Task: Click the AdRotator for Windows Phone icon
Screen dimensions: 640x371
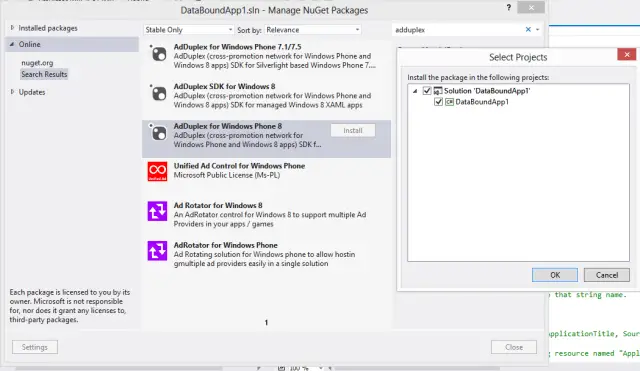Action: click(x=157, y=251)
